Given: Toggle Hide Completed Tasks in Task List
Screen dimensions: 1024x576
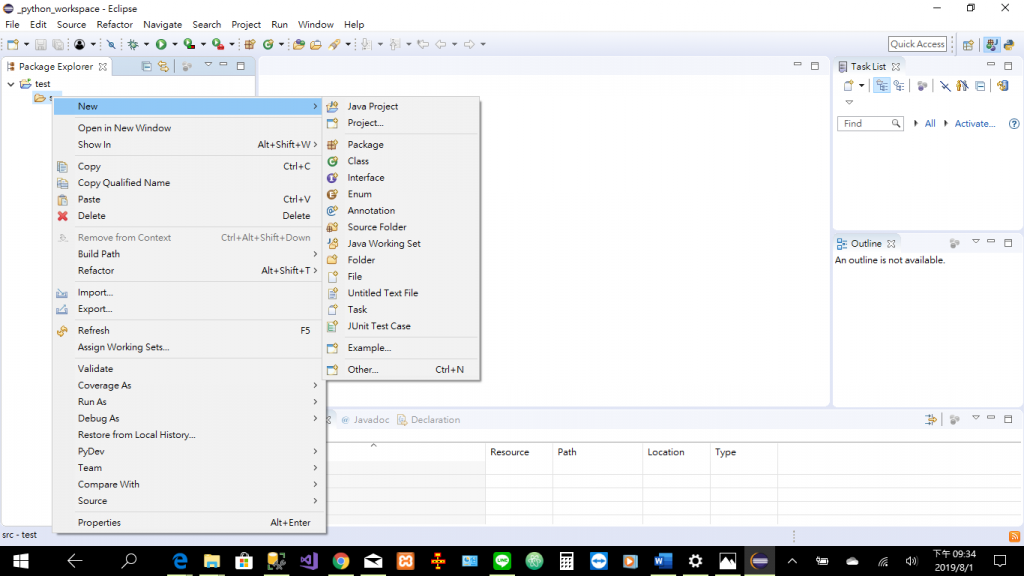Looking at the screenshot, I should click(x=945, y=86).
